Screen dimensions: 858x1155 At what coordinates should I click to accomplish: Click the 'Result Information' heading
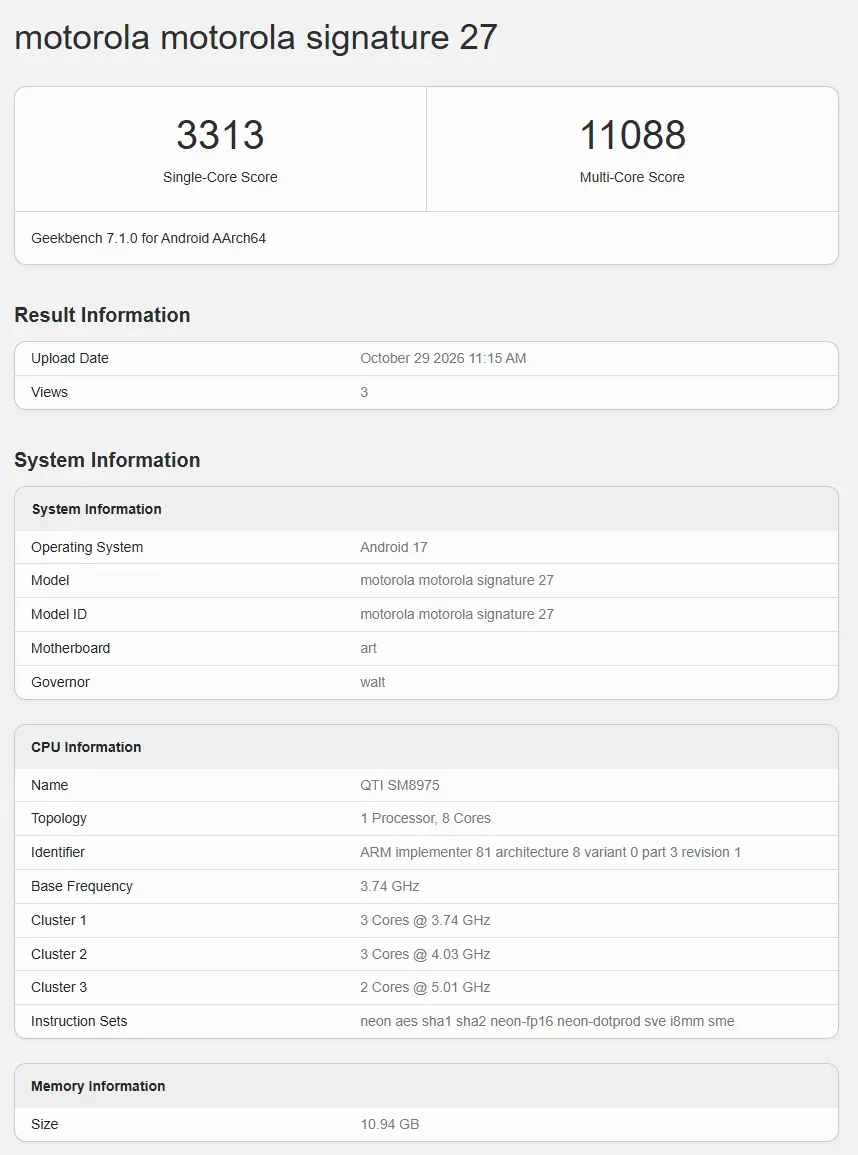[102, 315]
